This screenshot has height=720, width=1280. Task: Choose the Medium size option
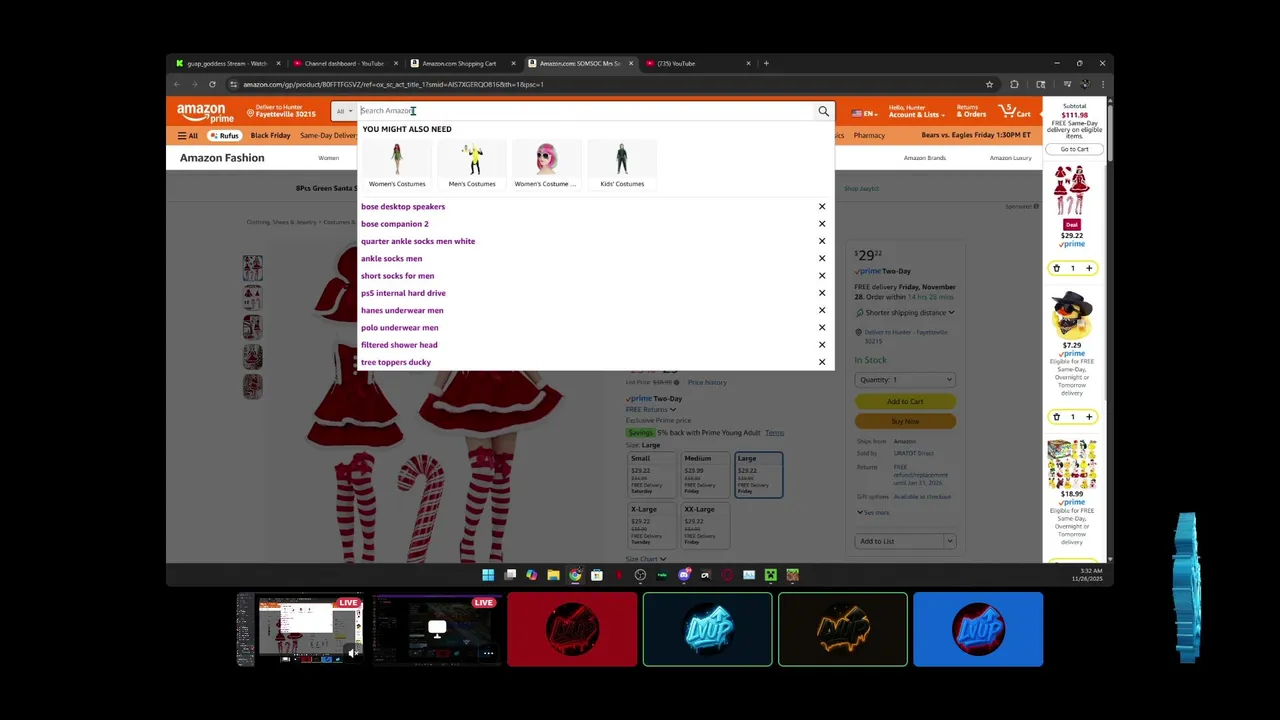point(705,475)
